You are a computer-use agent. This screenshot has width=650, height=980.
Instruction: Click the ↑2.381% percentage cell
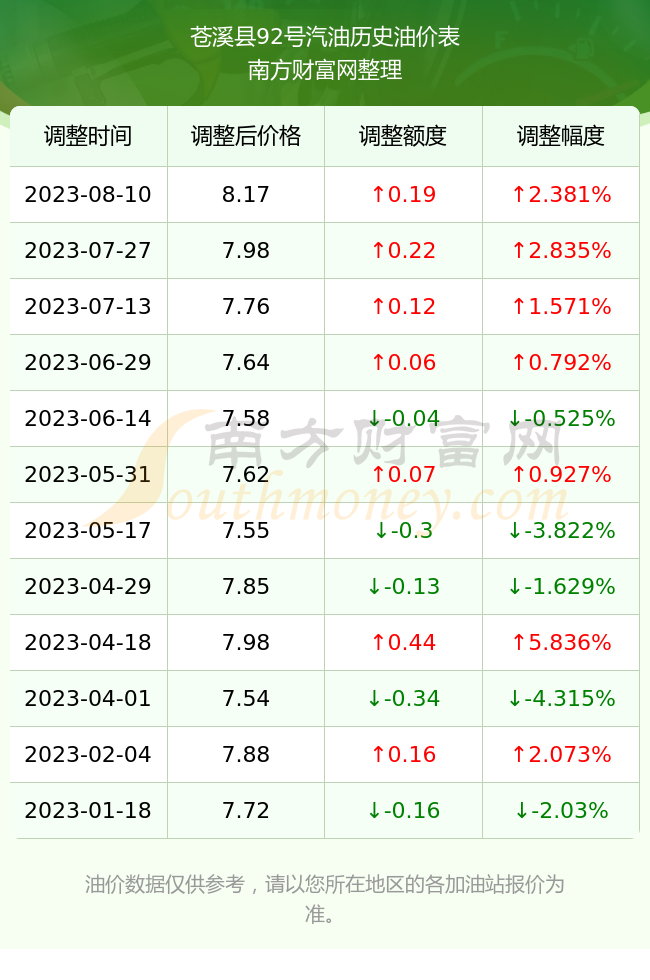[561, 194]
